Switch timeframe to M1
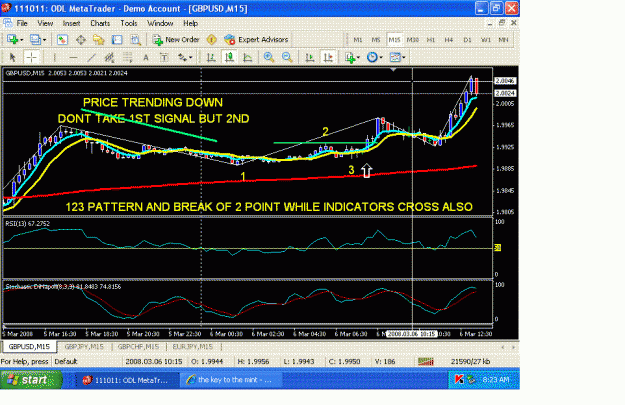 (x=358, y=39)
